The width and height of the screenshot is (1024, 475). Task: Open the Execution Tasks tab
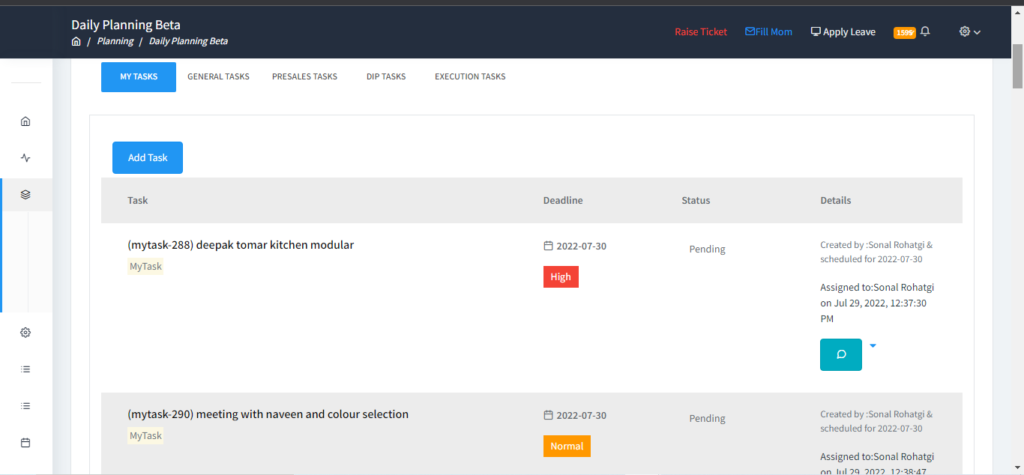(469, 77)
